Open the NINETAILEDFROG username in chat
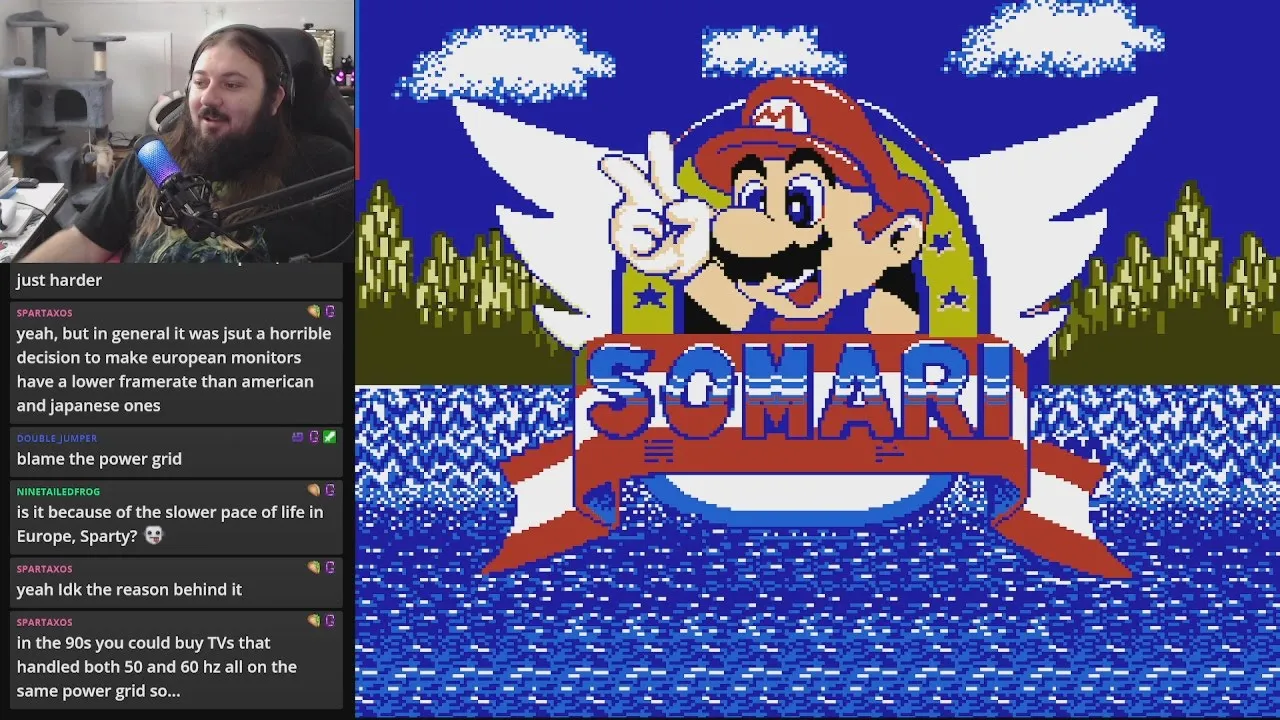The width and height of the screenshot is (1280, 720). tap(58, 491)
